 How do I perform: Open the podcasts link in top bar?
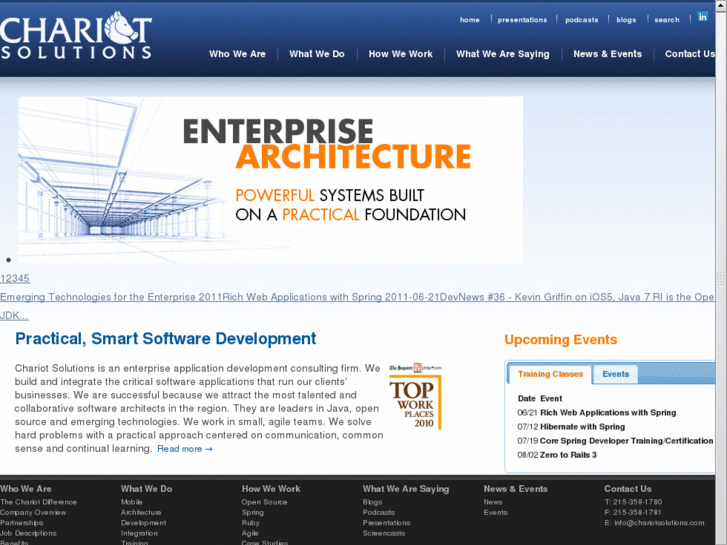(581, 20)
